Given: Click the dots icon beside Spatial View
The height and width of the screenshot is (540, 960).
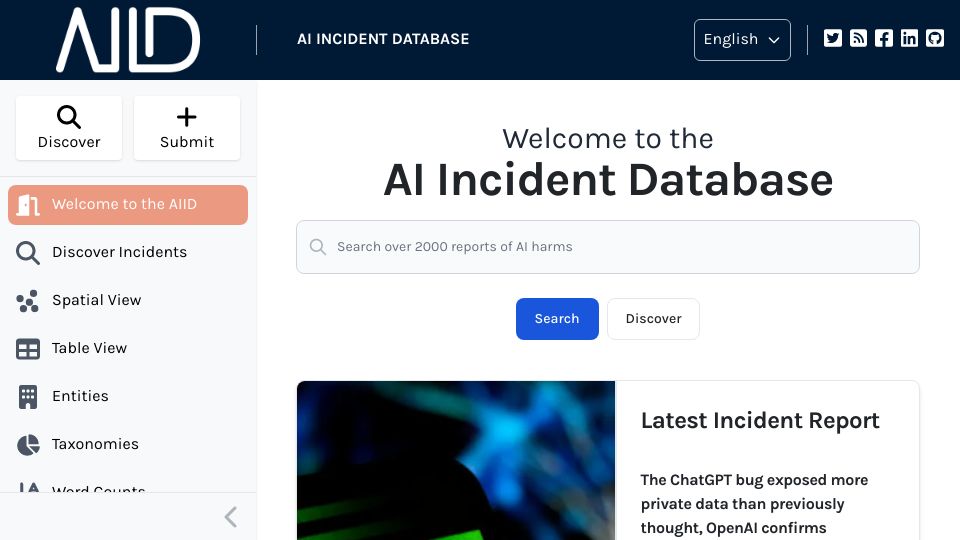Looking at the screenshot, I should pos(28,301).
